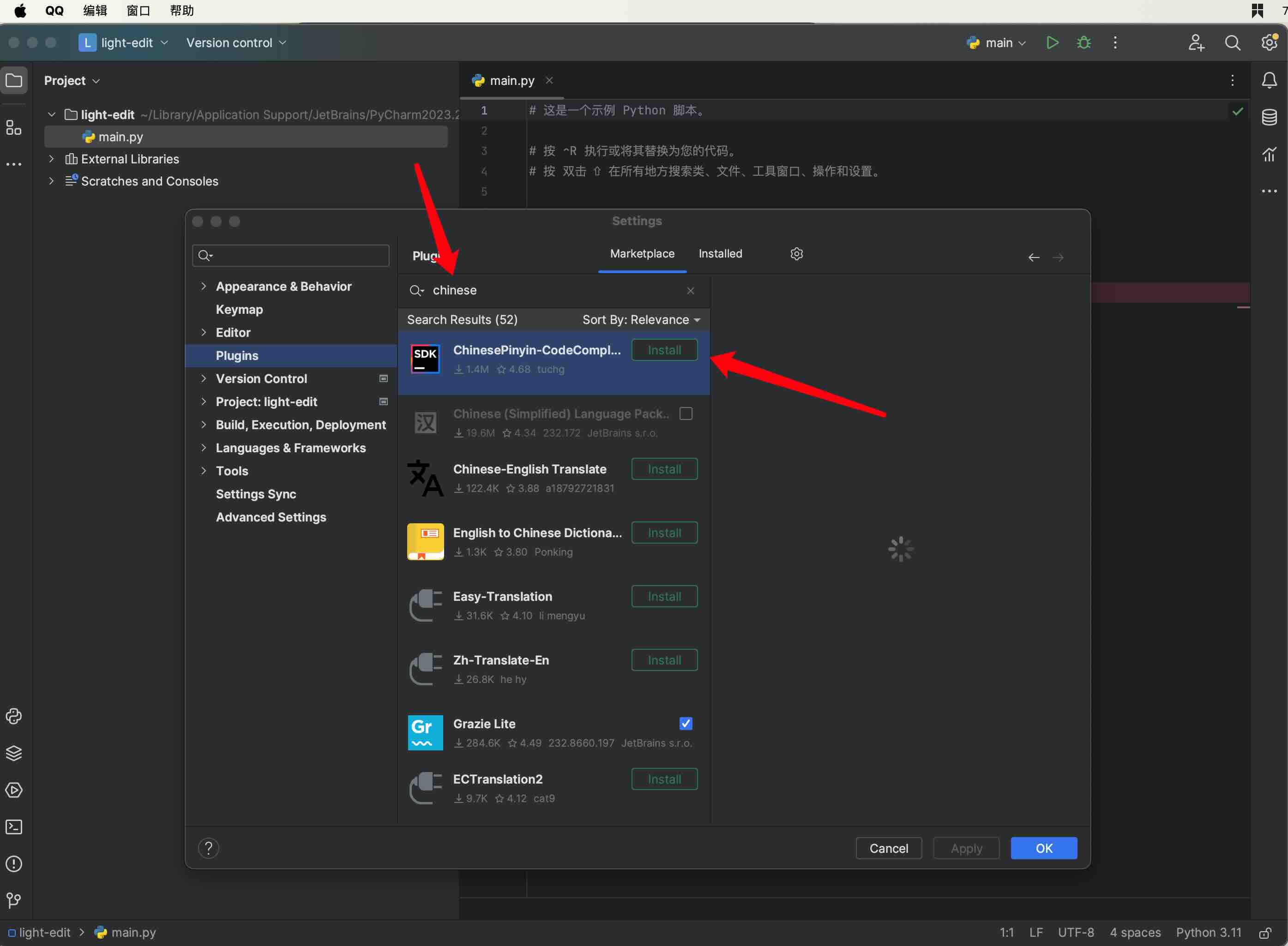1288x946 pixels.
Task: Open the Python Console icon
Action: click(x=14, y=716)
